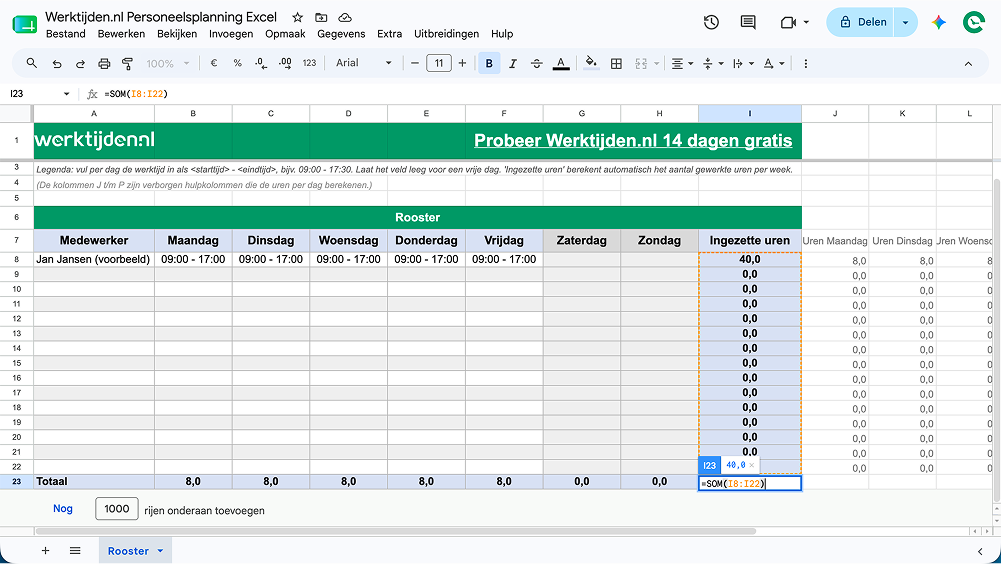Open the Bestand menu
Viewport: 1001px width, 564px height.
[66, 34]
